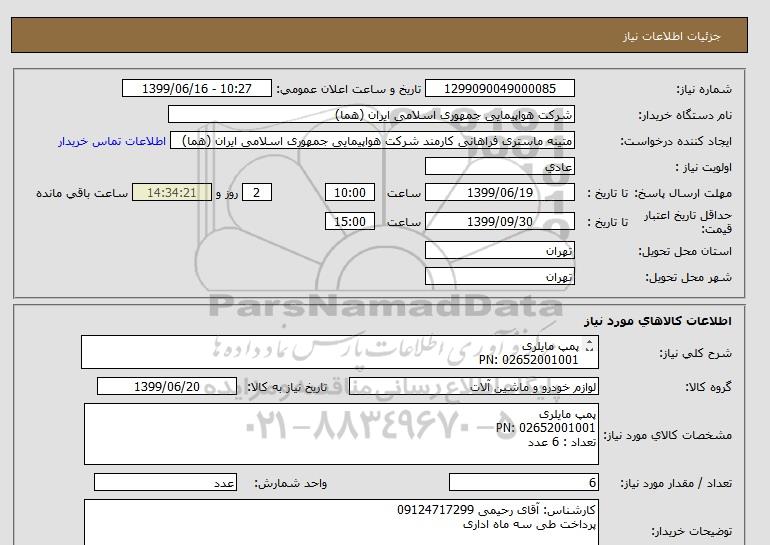
Task: Click the توضیحات خریدار label
Action: (691, 531)
